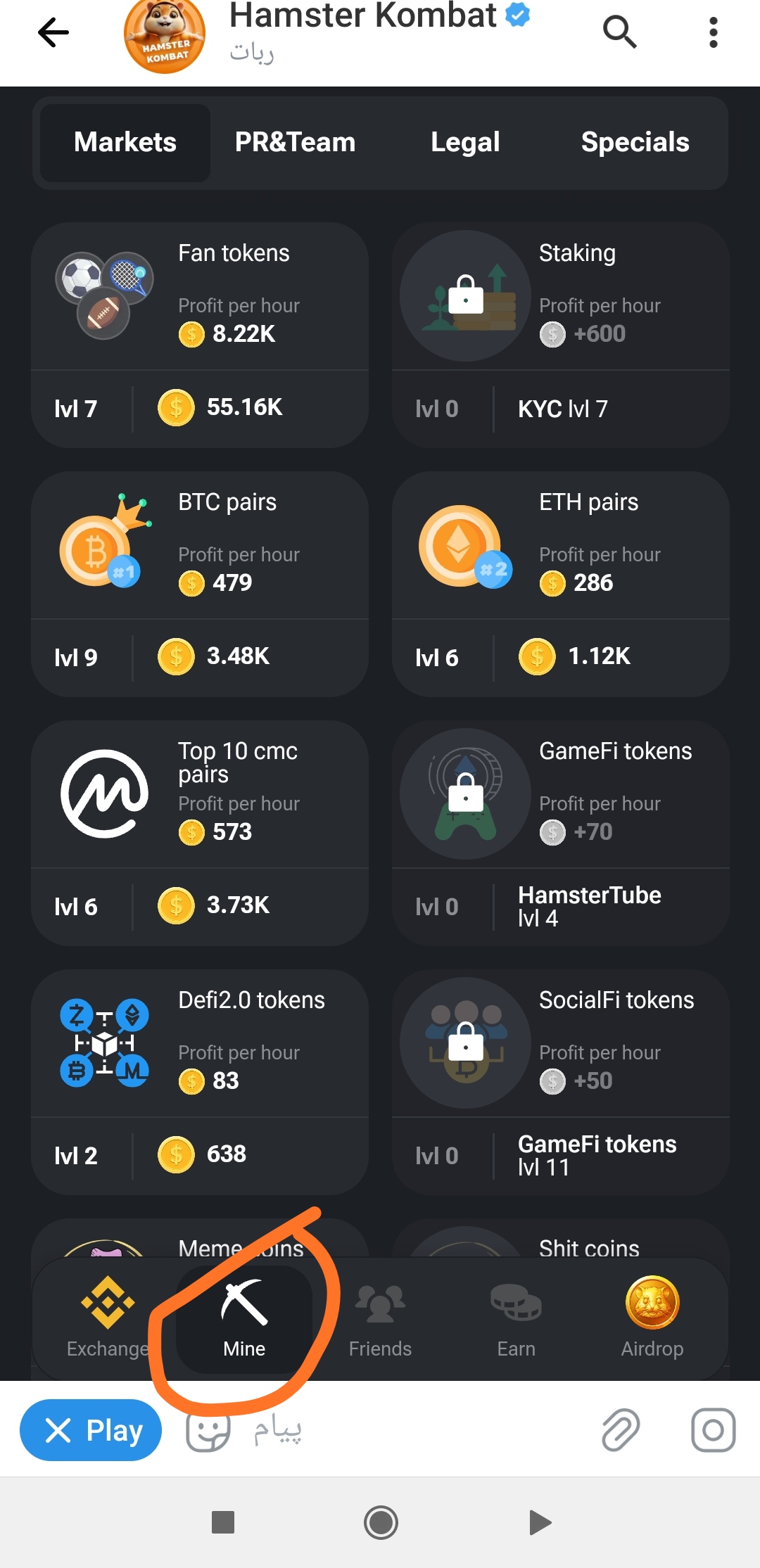The width and height of the screenshot is (760, 1568).
Task: Tap the locked Staking card icon
Action: coord(465,295)
